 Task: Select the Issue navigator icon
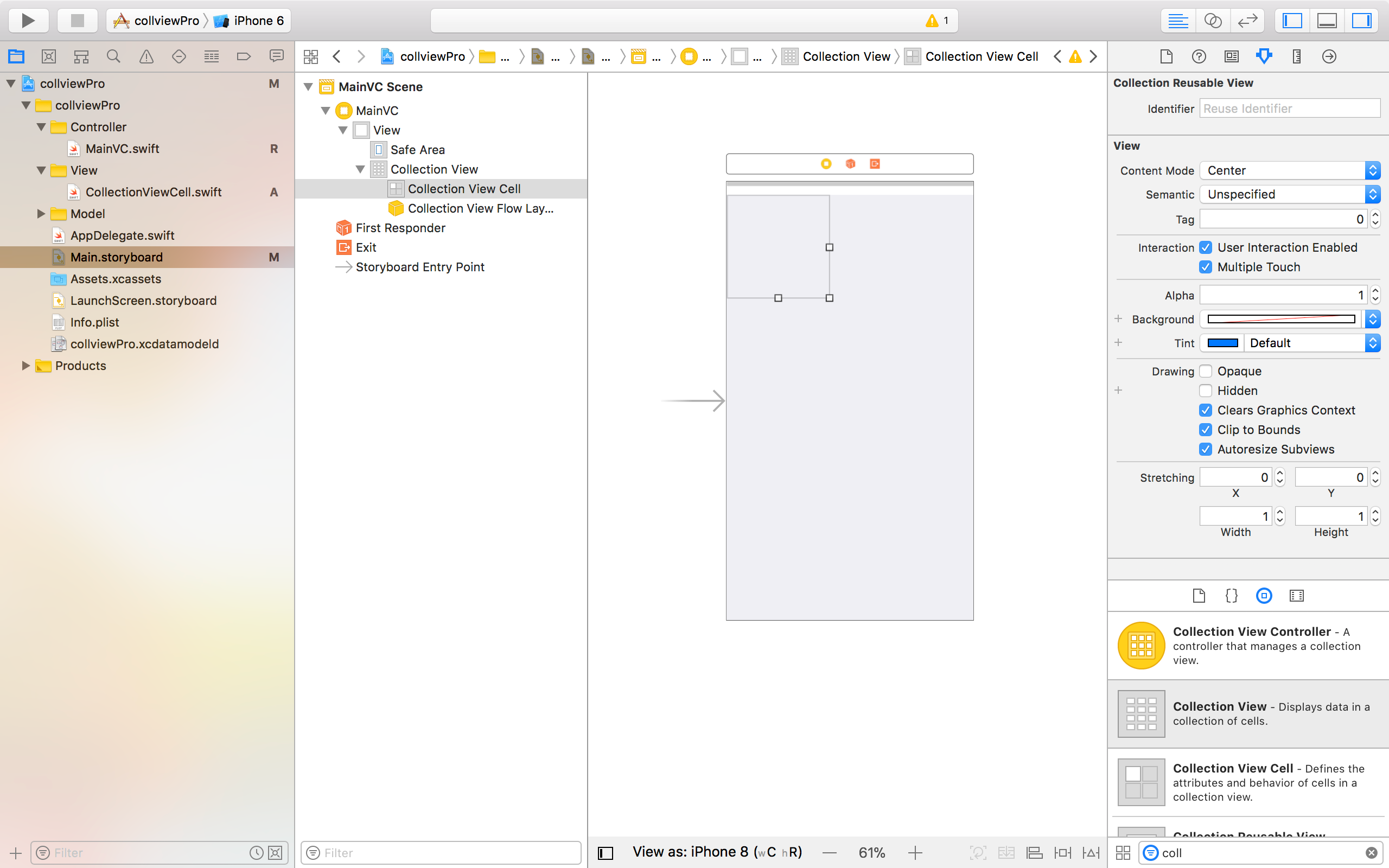pos(146,56)
